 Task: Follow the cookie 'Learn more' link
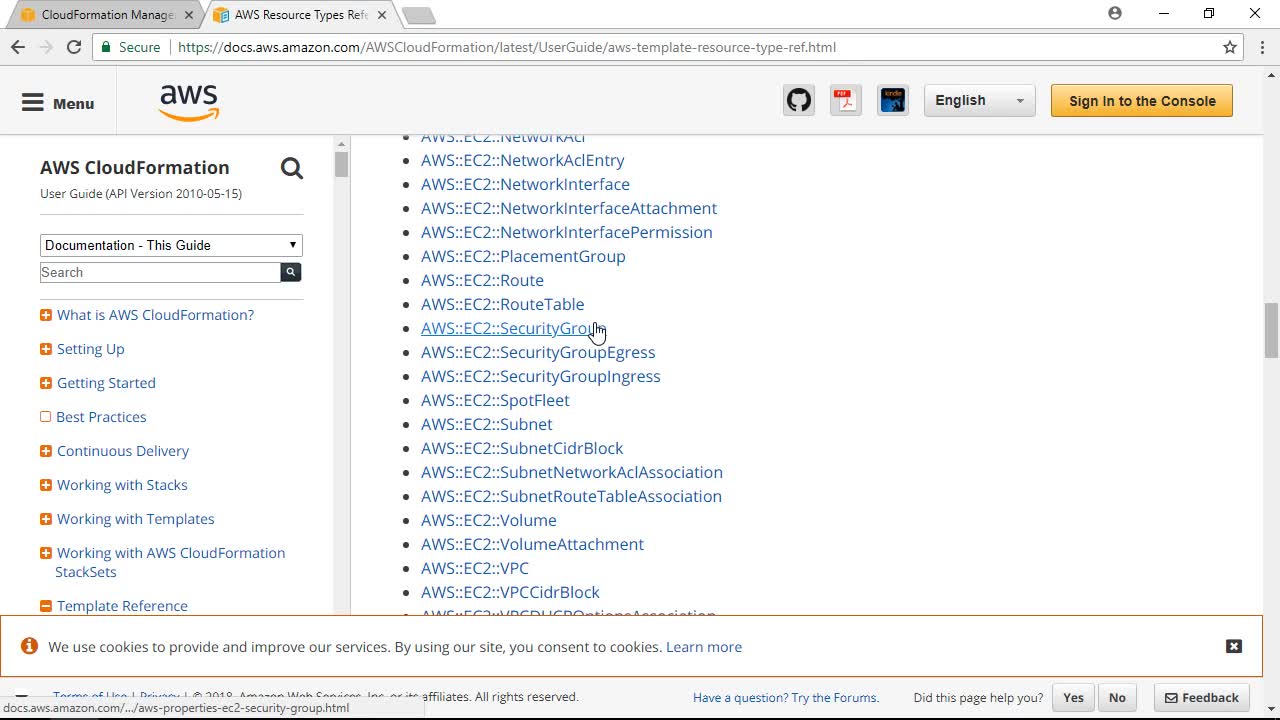[704, 647]
